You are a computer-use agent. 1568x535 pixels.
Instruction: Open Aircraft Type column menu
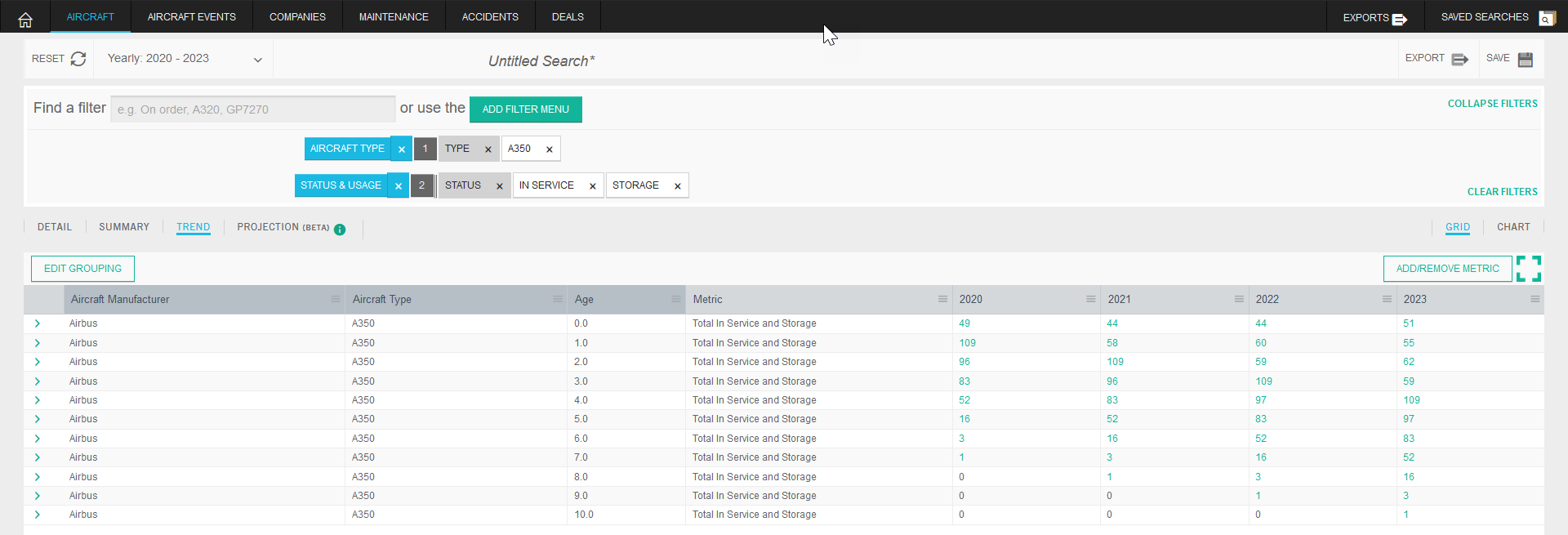[558, 299]
